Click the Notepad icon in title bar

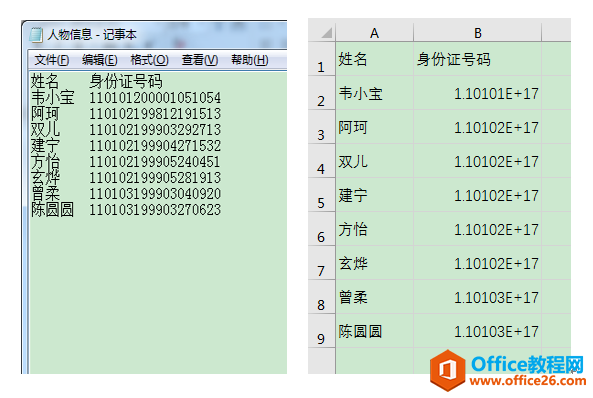(36, 34)
